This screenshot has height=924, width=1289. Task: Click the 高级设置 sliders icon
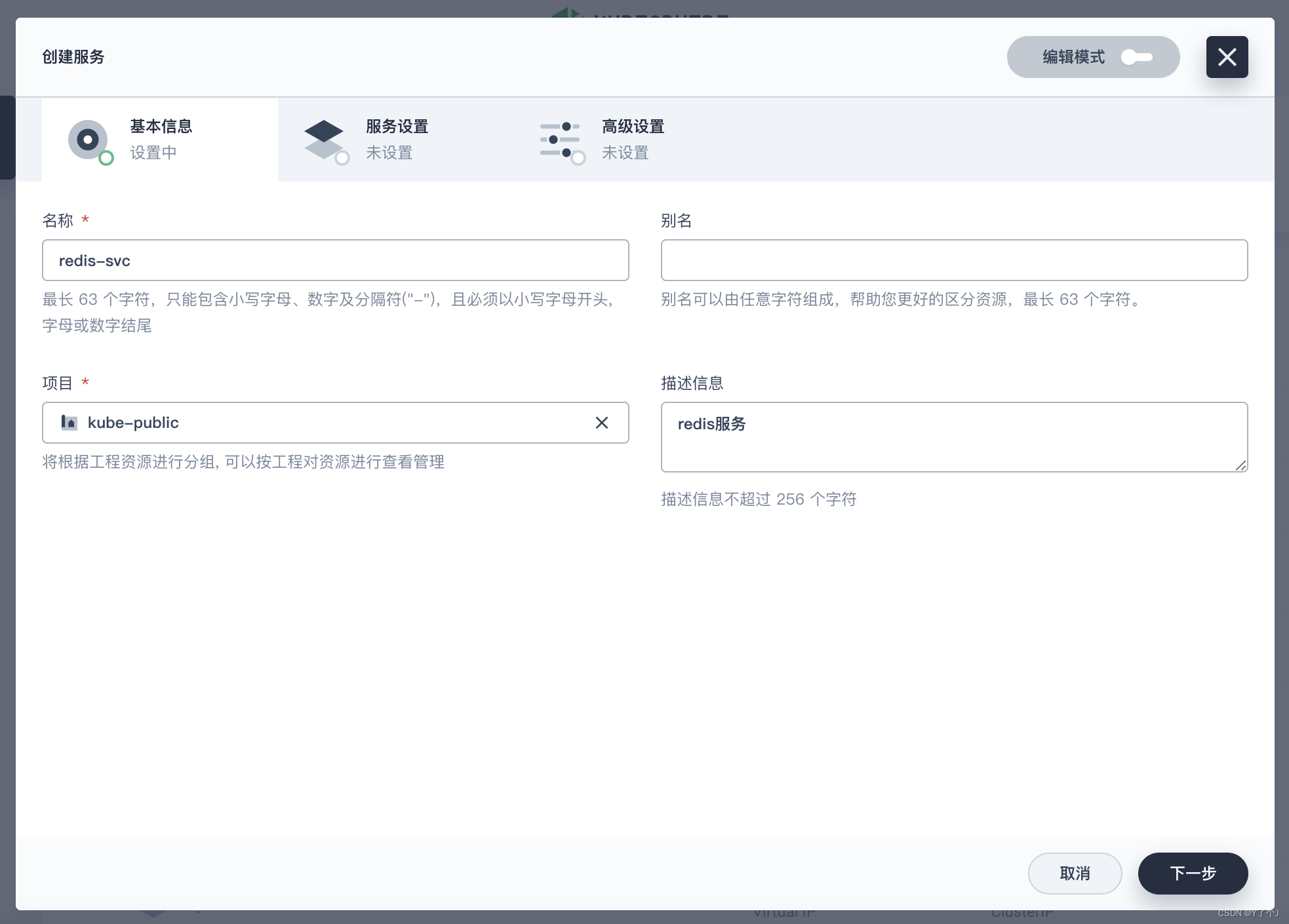(561, 140)
